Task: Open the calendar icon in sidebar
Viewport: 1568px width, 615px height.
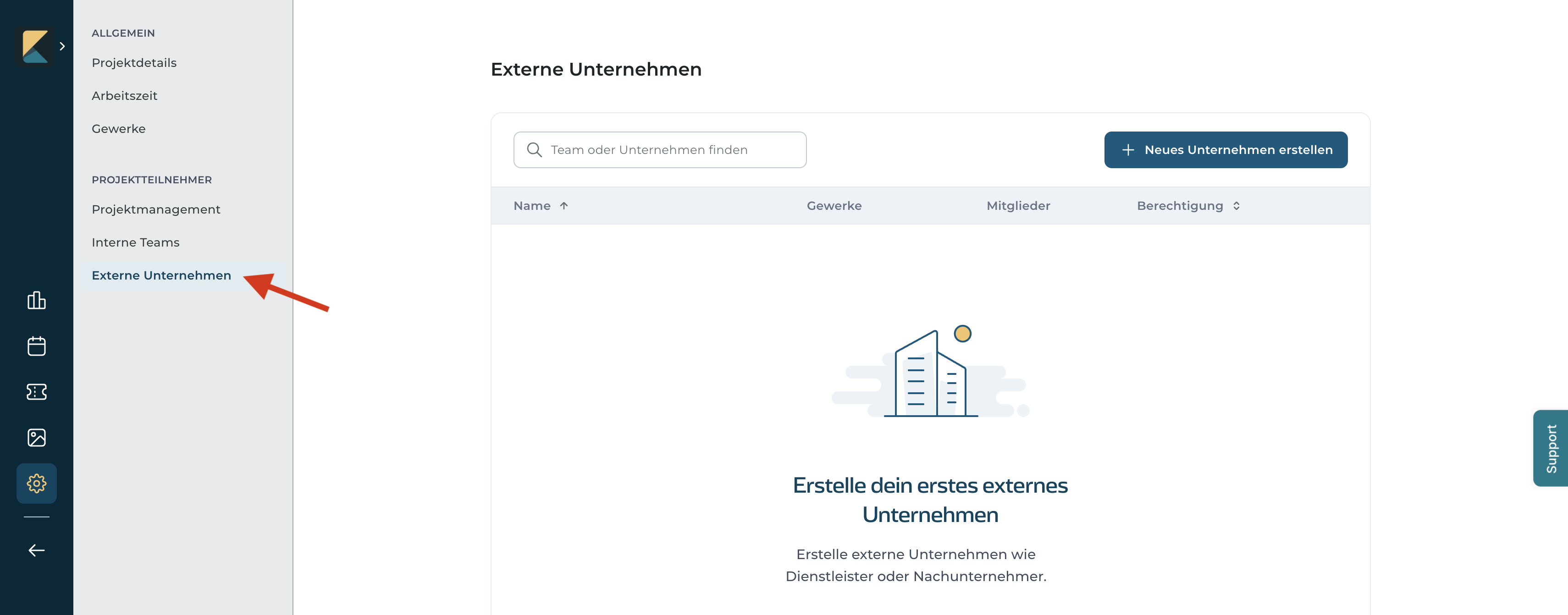Action: (37, 346)
